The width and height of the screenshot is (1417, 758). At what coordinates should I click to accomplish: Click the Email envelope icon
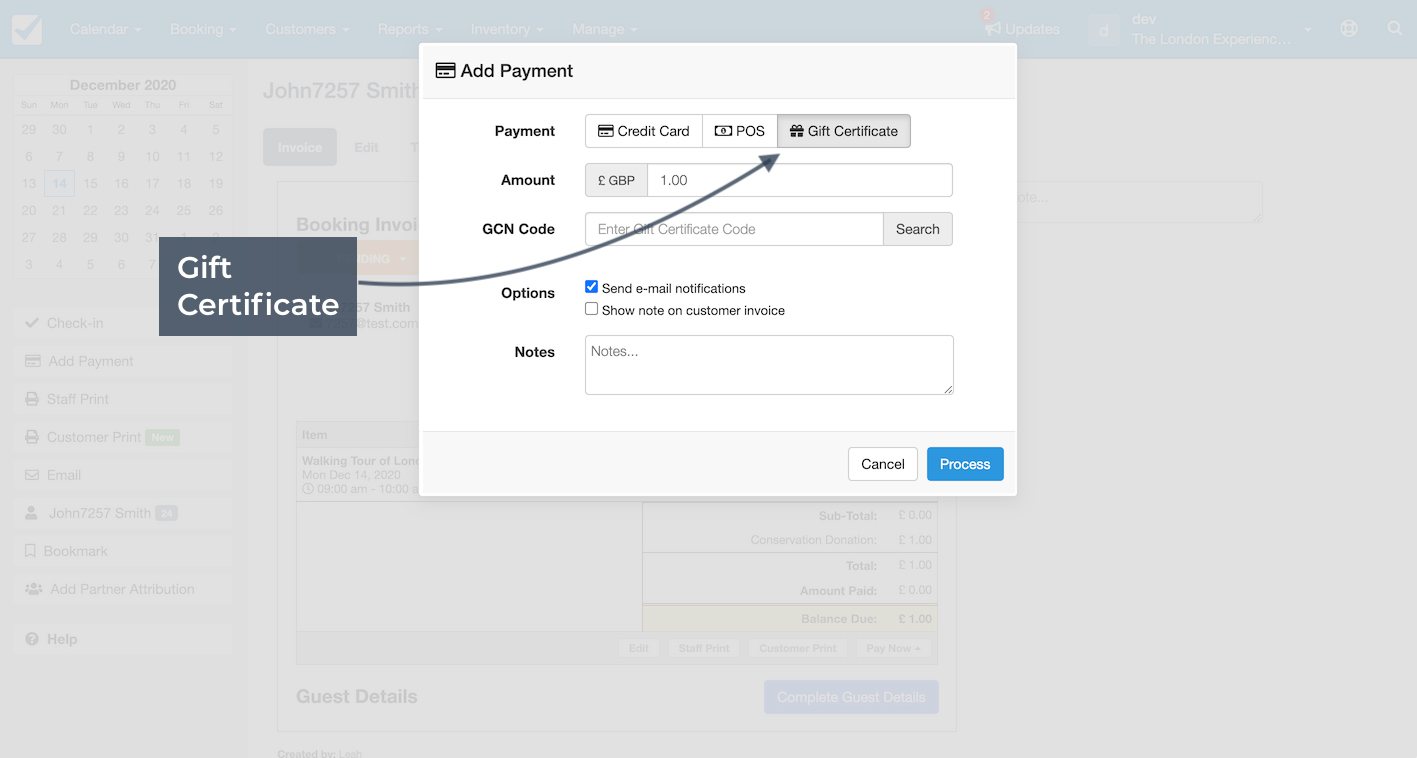32,475
